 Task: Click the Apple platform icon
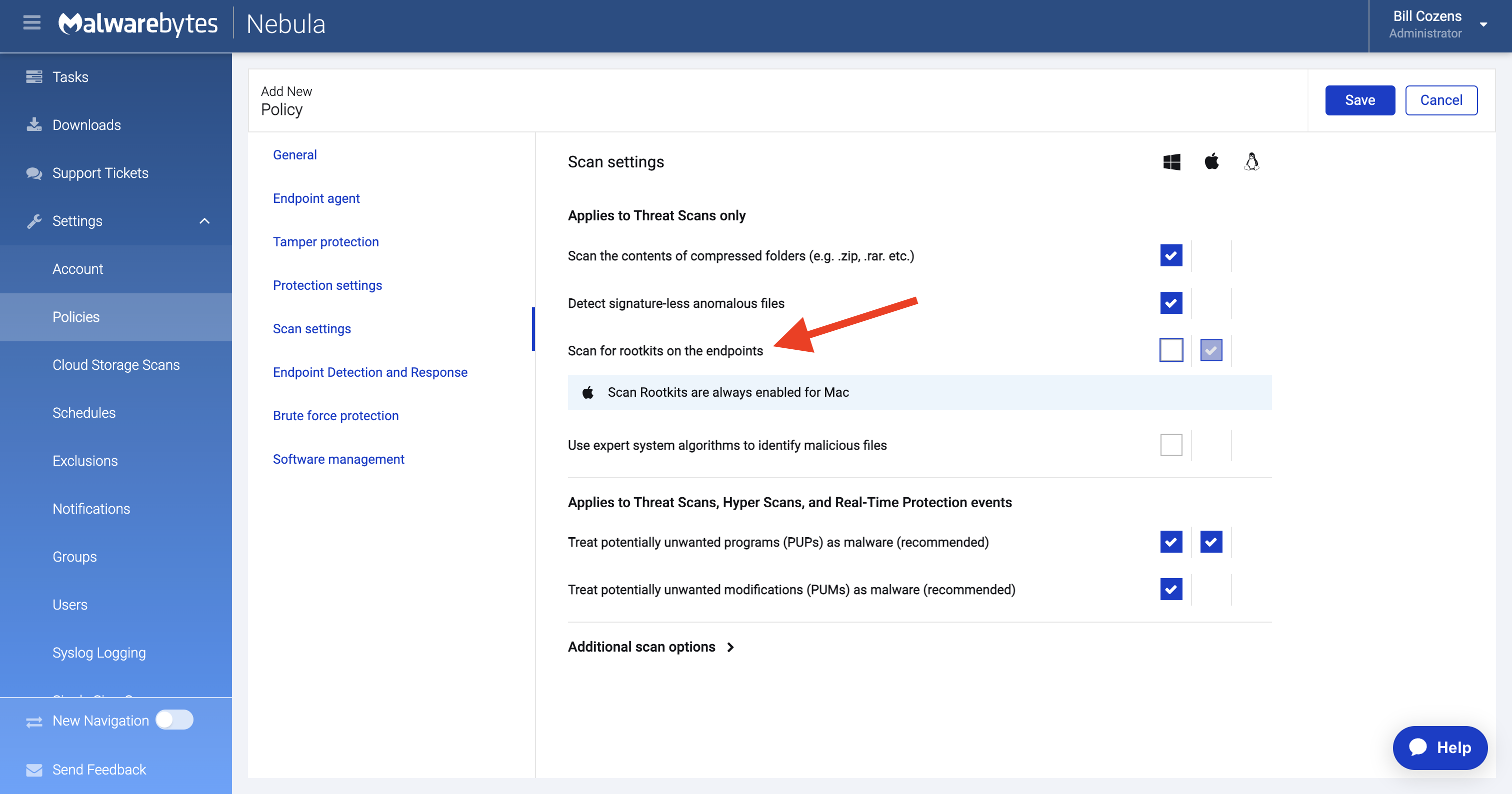click(x=1211, y=161)
